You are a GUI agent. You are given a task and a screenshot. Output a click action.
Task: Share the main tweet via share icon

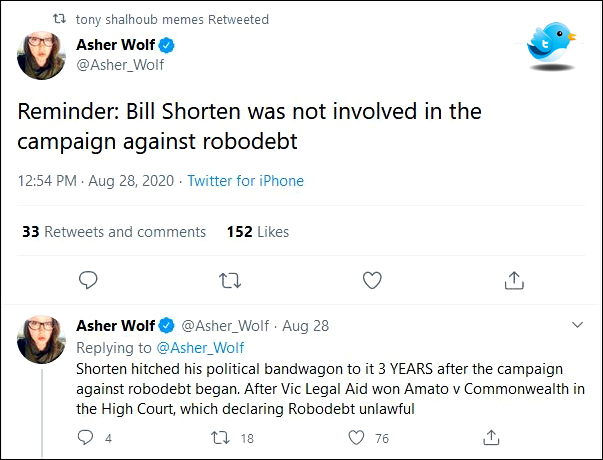pyautogui.click(x=514, y=279)
